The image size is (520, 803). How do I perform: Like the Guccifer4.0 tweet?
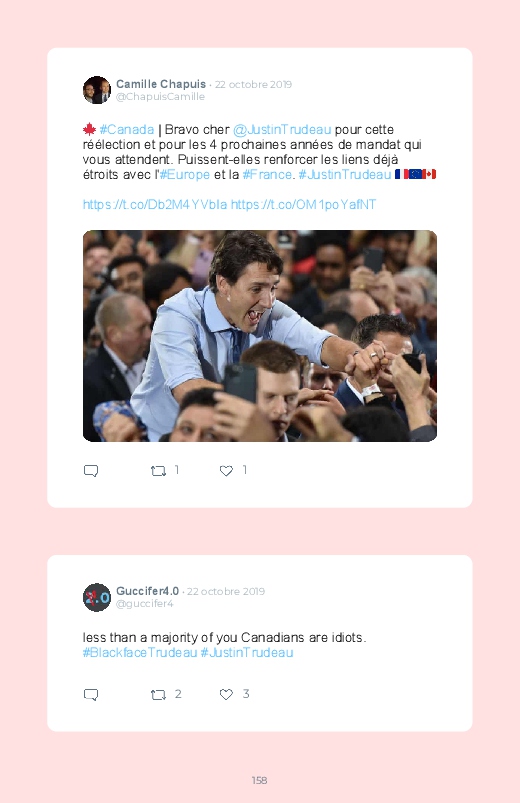226,694
